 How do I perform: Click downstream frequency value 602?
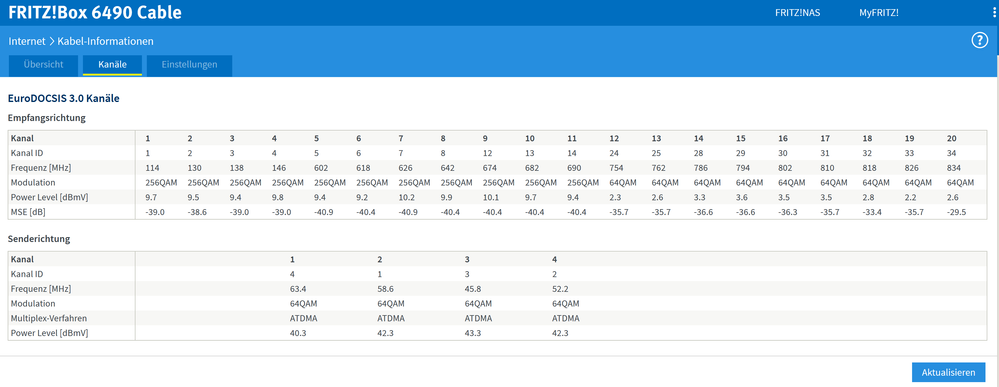(x=320, y=168)
